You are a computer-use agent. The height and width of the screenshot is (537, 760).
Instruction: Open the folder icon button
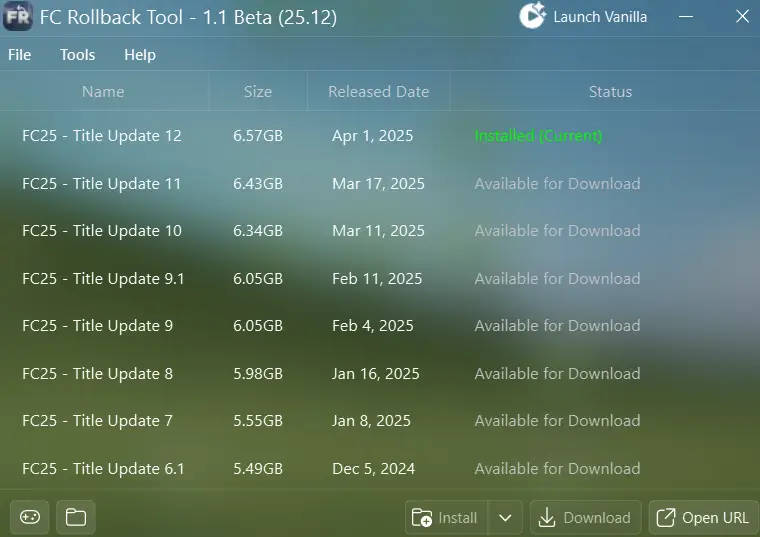point(76,517)
